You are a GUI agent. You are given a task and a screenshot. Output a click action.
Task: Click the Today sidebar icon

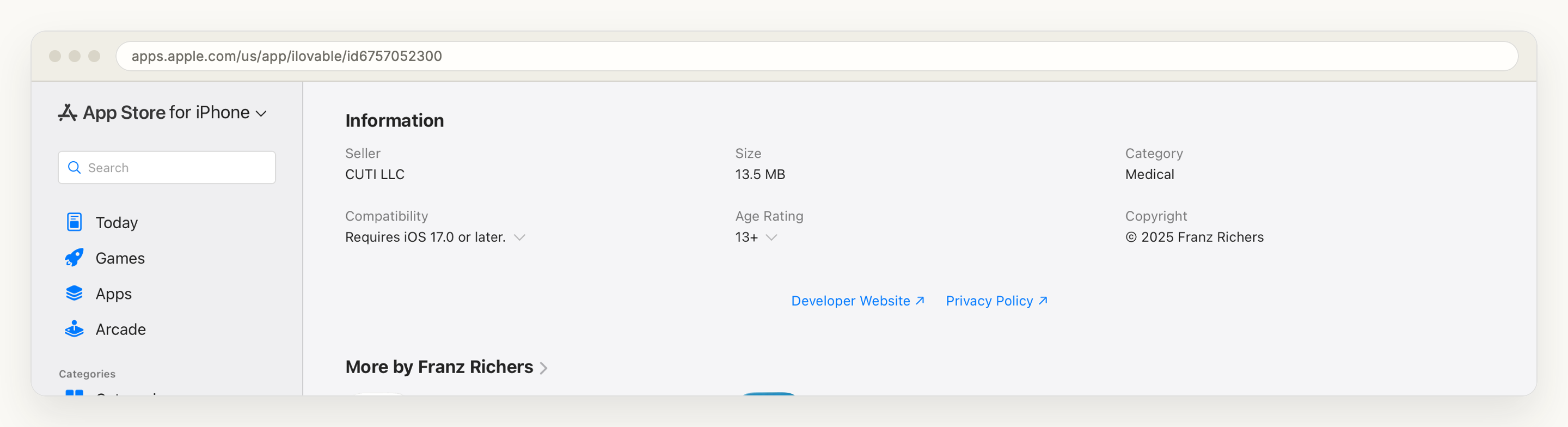click(x=74, y=222)
